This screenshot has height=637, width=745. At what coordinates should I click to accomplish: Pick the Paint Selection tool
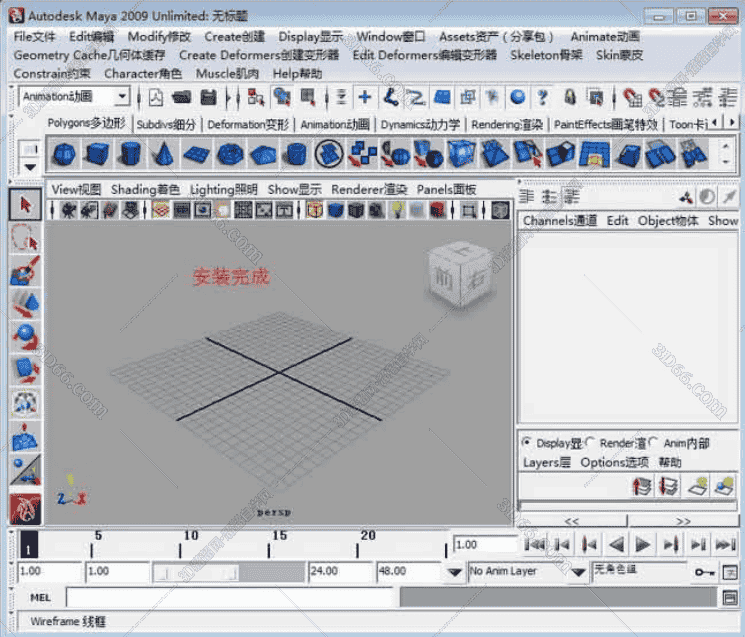(25, 270)
